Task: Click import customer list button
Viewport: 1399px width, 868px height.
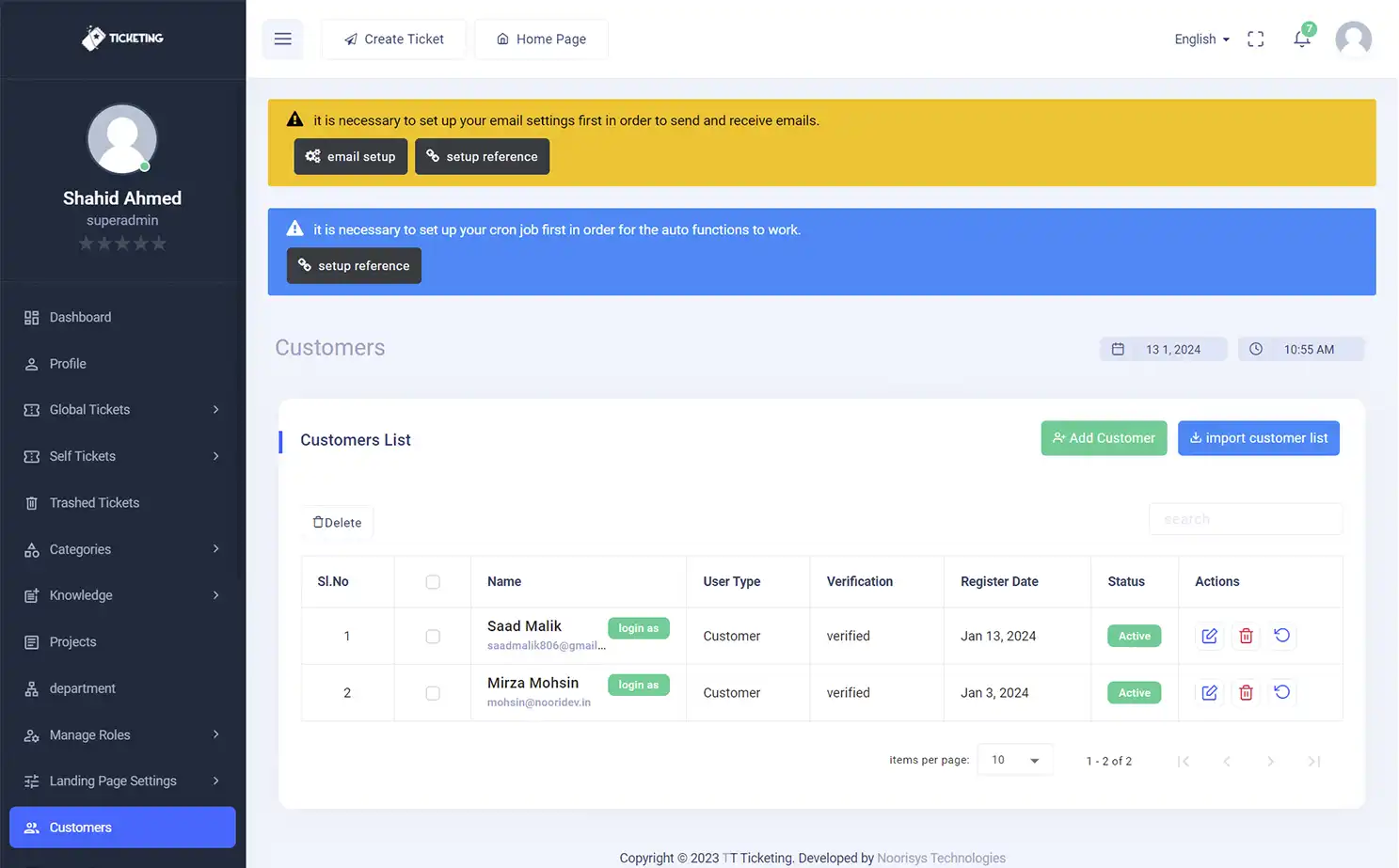Action: (x=1258, y=438)
